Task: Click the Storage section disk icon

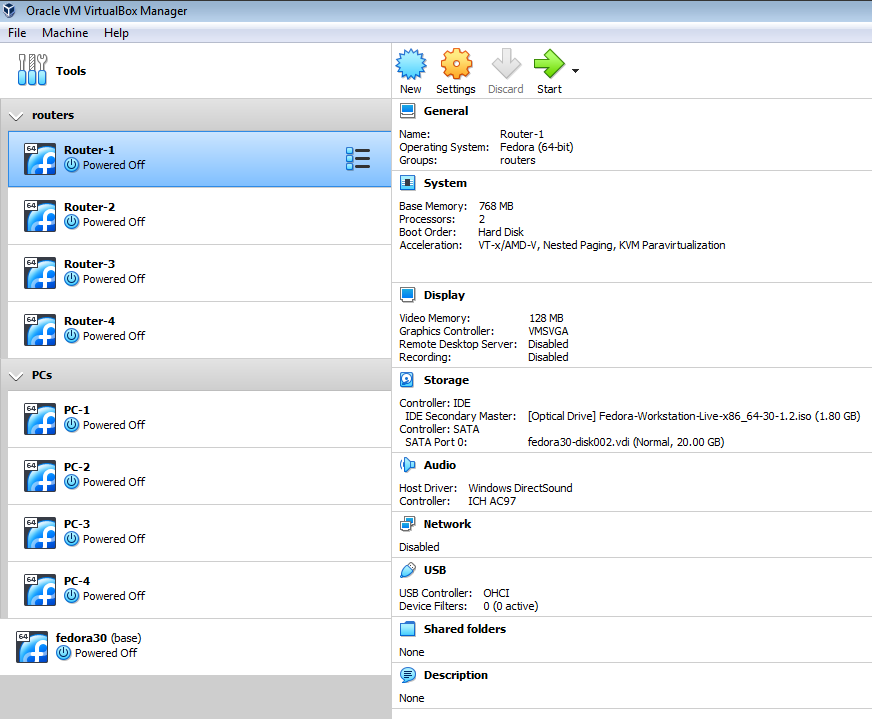Action: (x=407, y=380)
